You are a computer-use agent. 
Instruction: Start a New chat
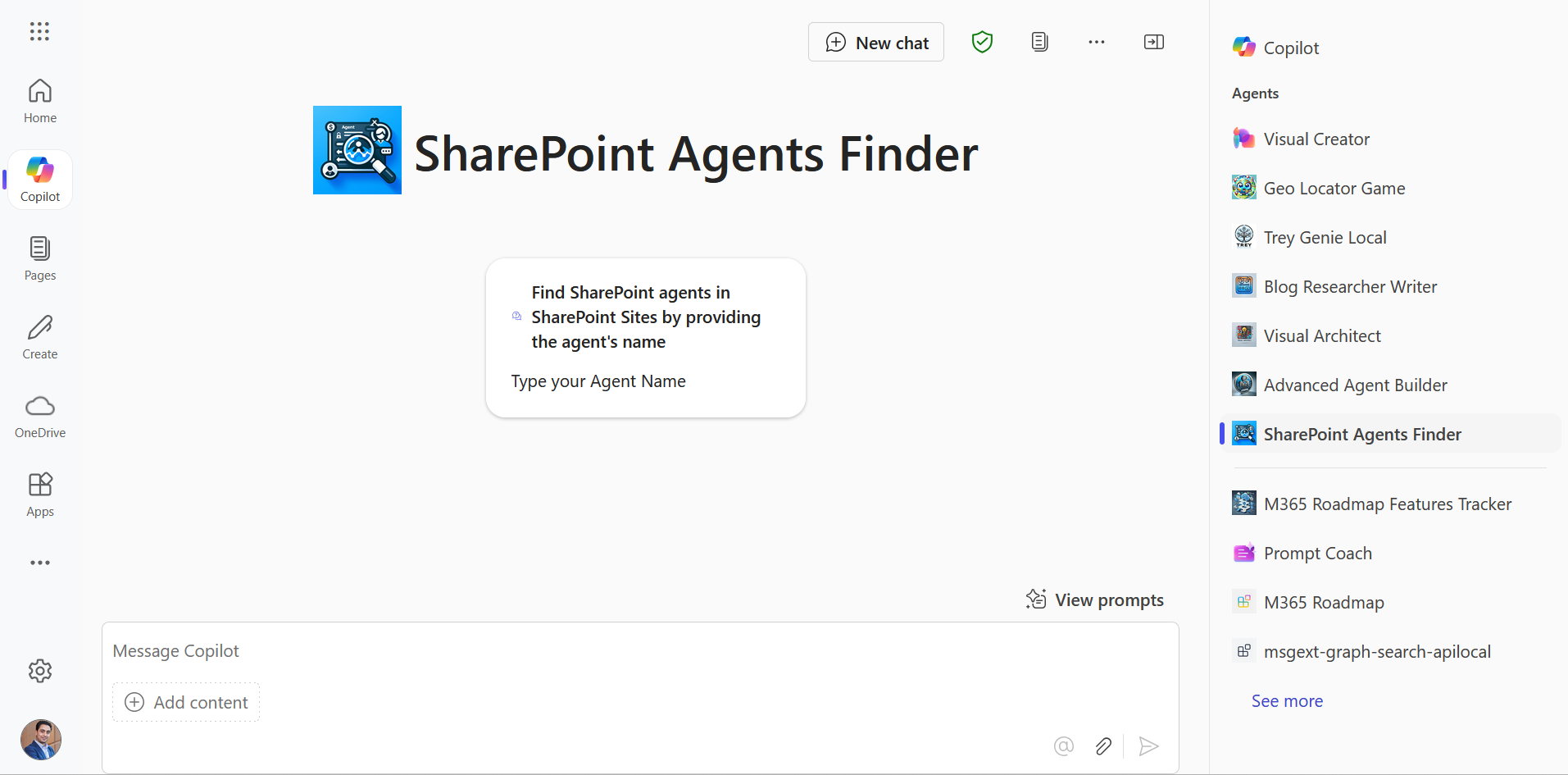coord(876,42)
